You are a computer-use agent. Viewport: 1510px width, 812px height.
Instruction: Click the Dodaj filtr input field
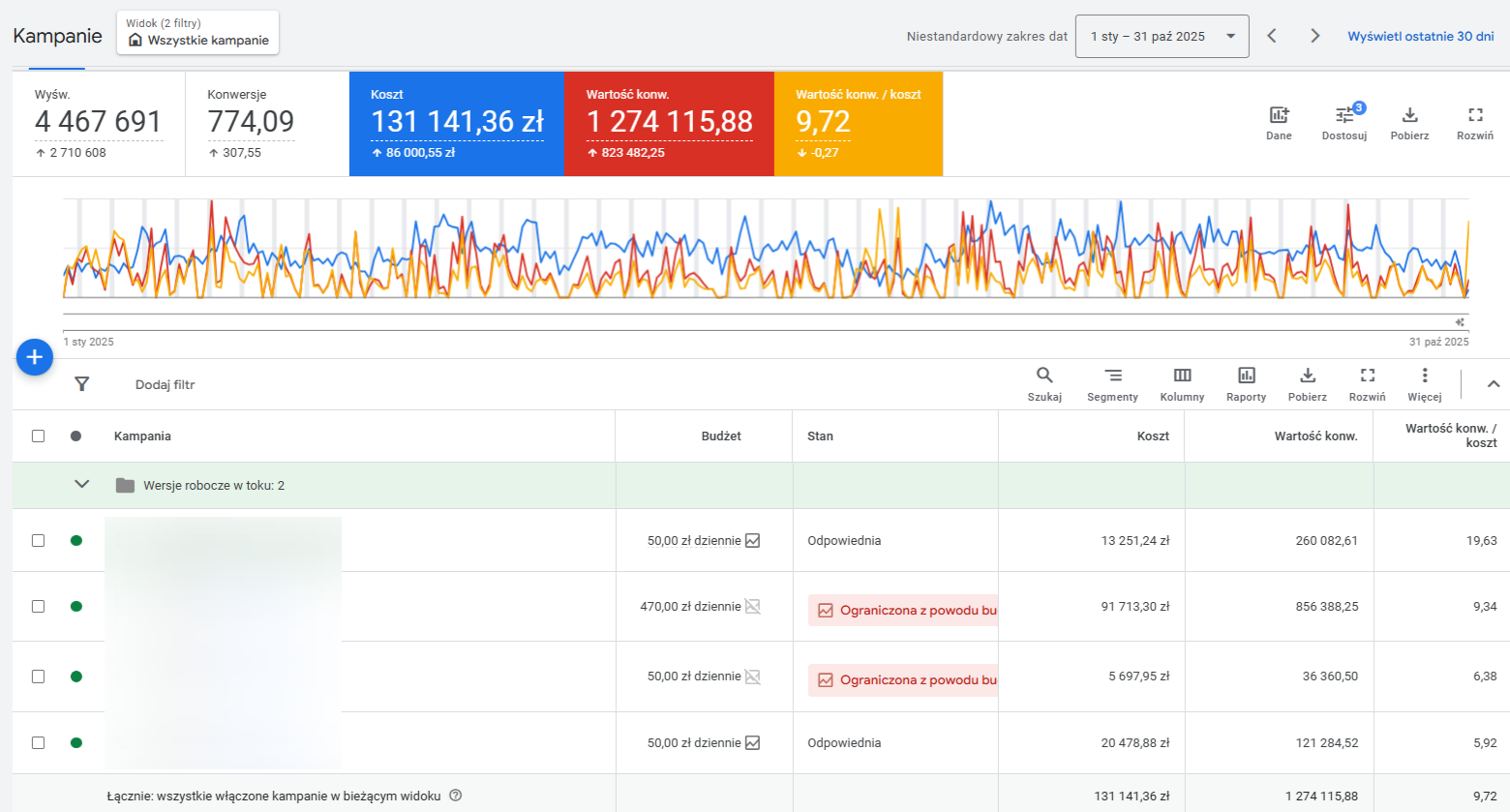[x=166, y=384]
